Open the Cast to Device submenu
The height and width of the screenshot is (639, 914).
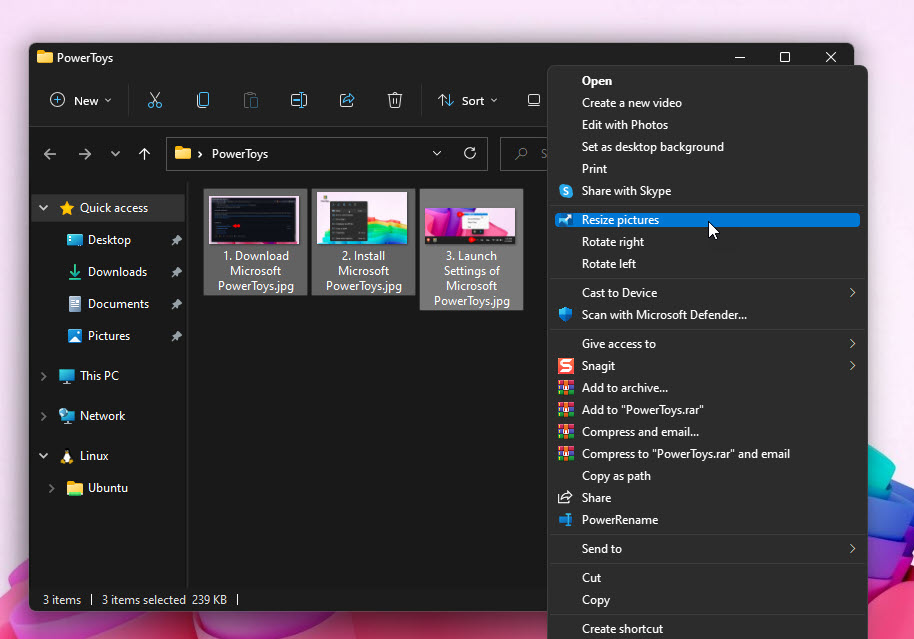(707, 293)
